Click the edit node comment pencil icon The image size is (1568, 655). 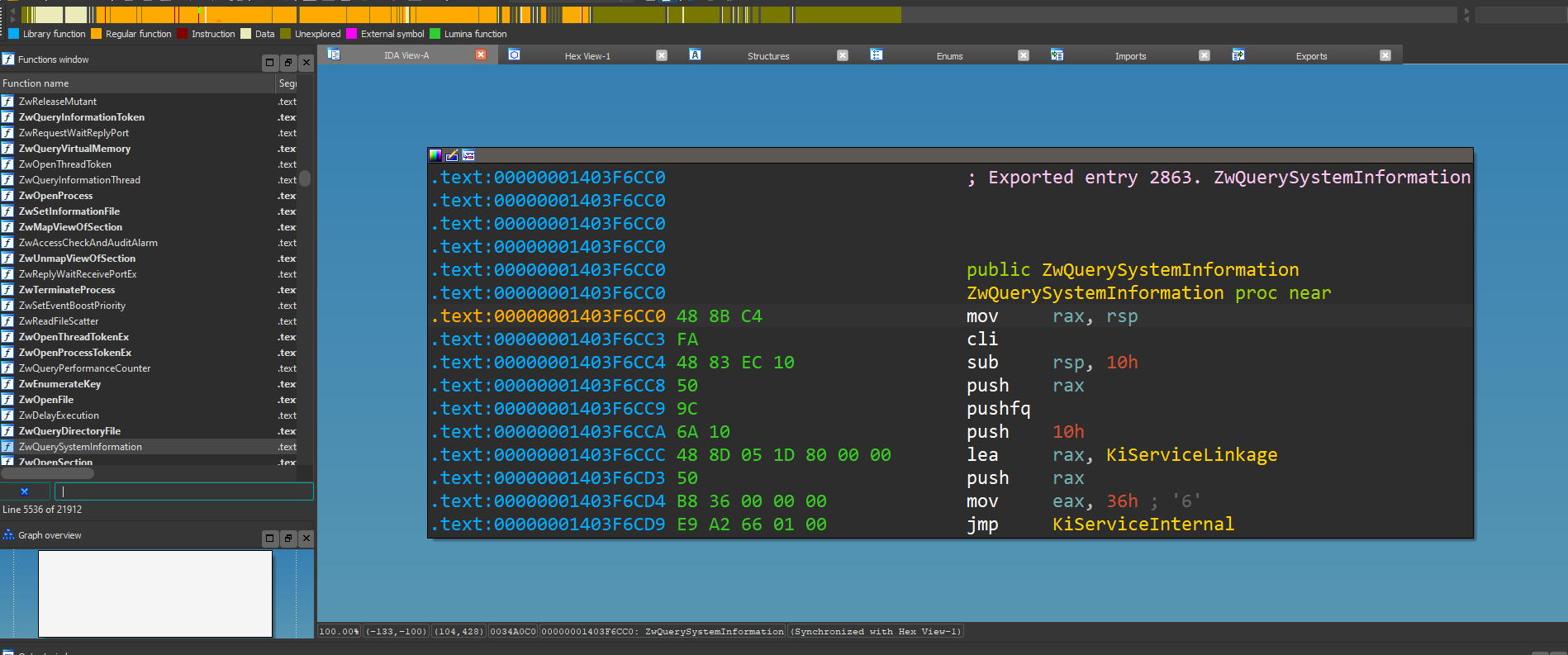pyautogui.click(x=452, y=155)
